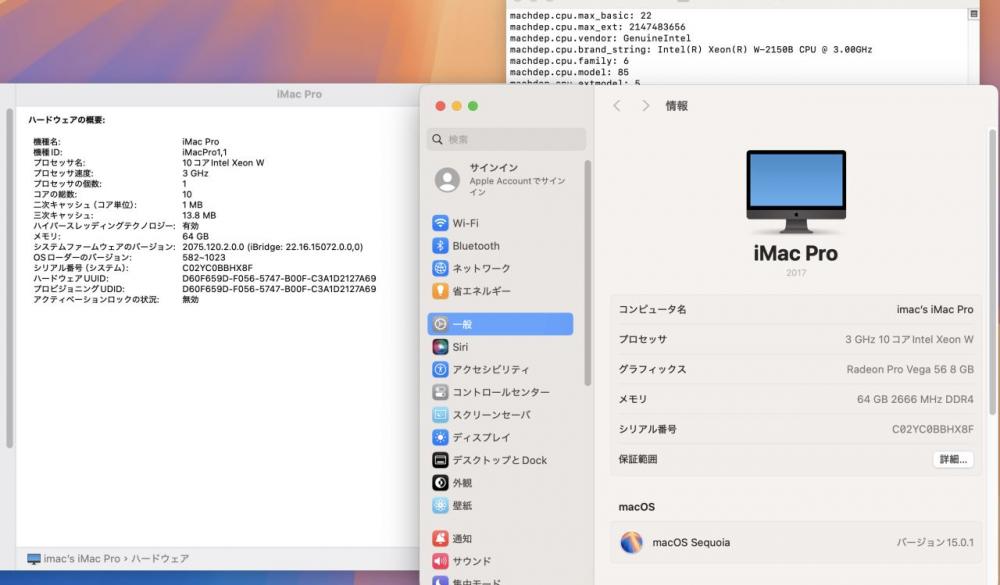
Task: Open the ディスプレイ sun icon
Action: (x=440, y=438)
